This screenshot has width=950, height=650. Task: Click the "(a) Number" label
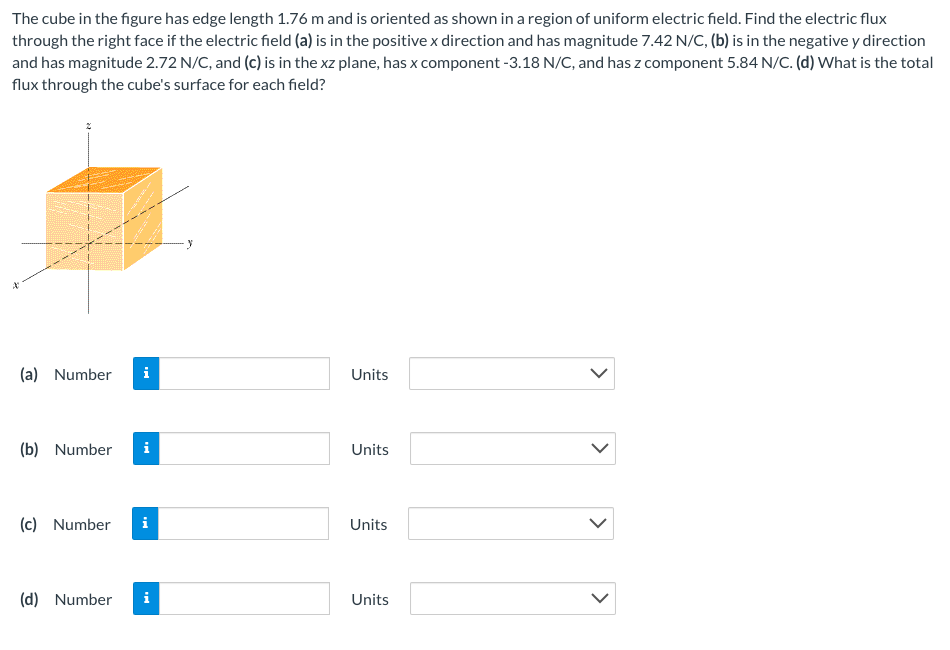[x=66, y=374]
